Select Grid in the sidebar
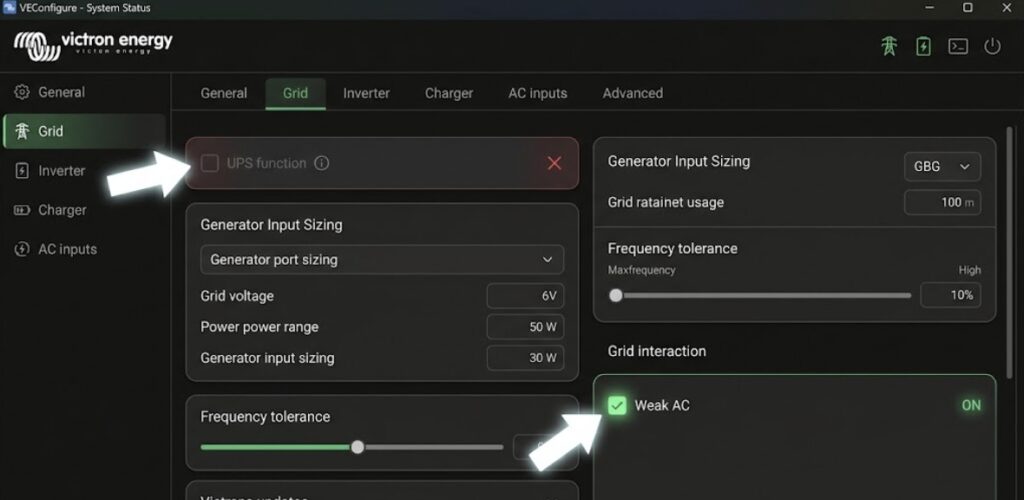This screenshot has width=1024, height=500. (x=85, y=131)
